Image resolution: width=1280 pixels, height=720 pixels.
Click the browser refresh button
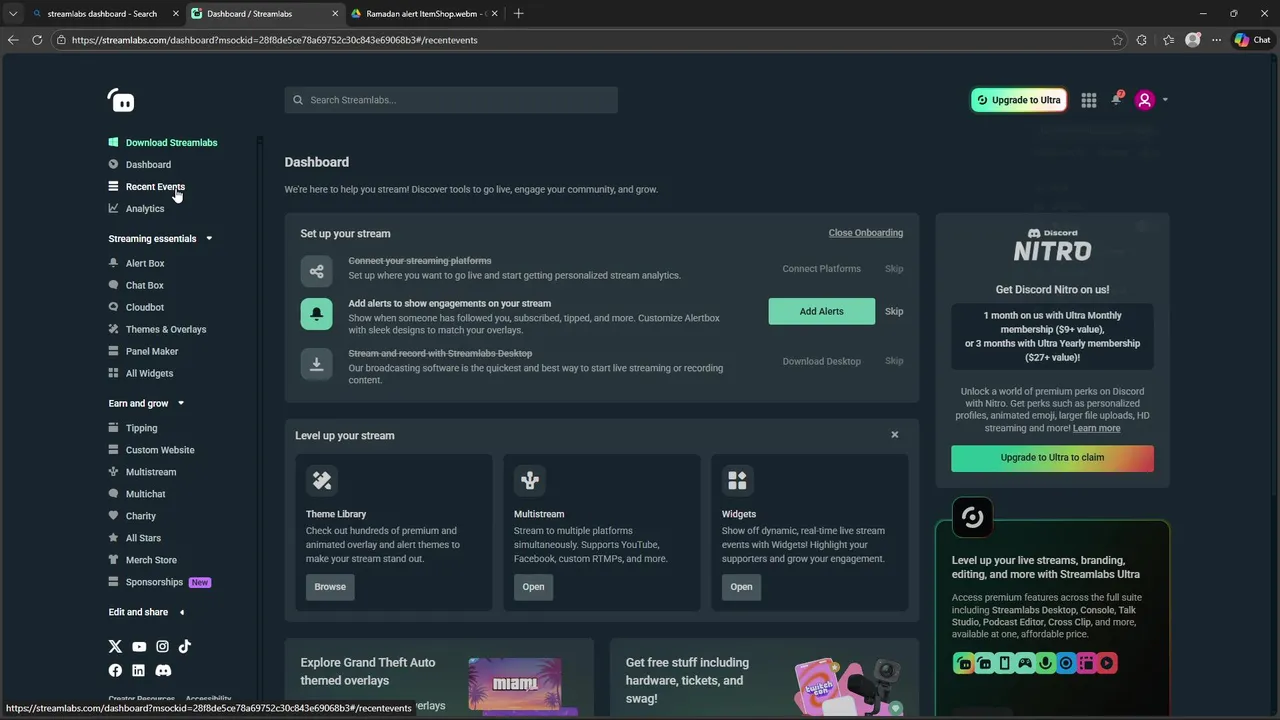(37, 40)
